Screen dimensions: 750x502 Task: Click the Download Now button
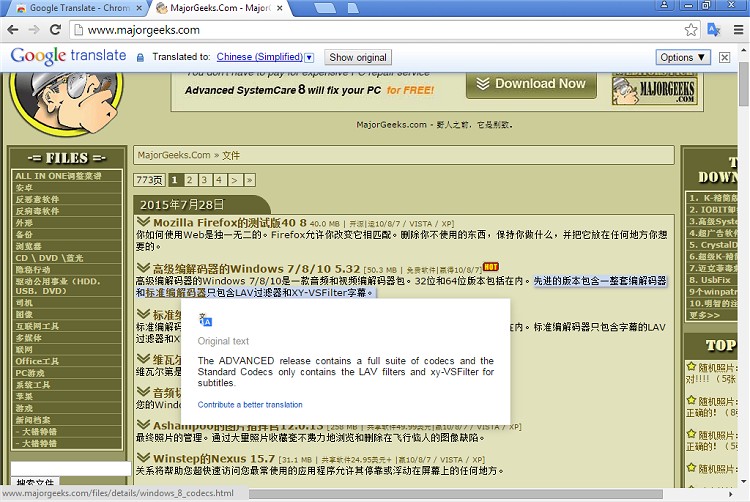531,84
